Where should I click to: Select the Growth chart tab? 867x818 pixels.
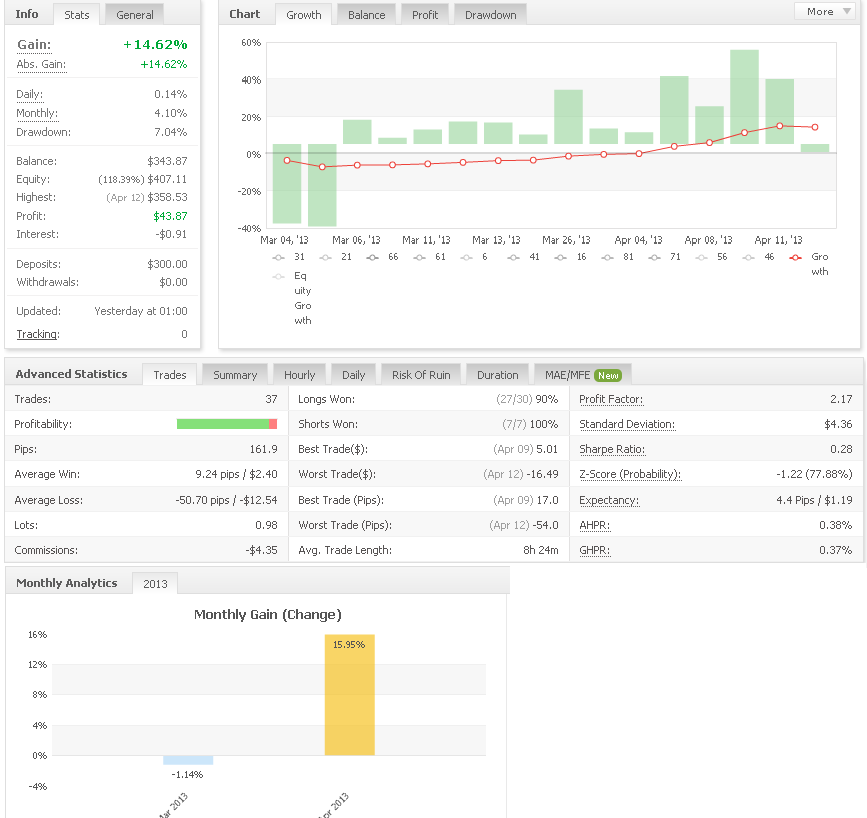pos(304,15)
